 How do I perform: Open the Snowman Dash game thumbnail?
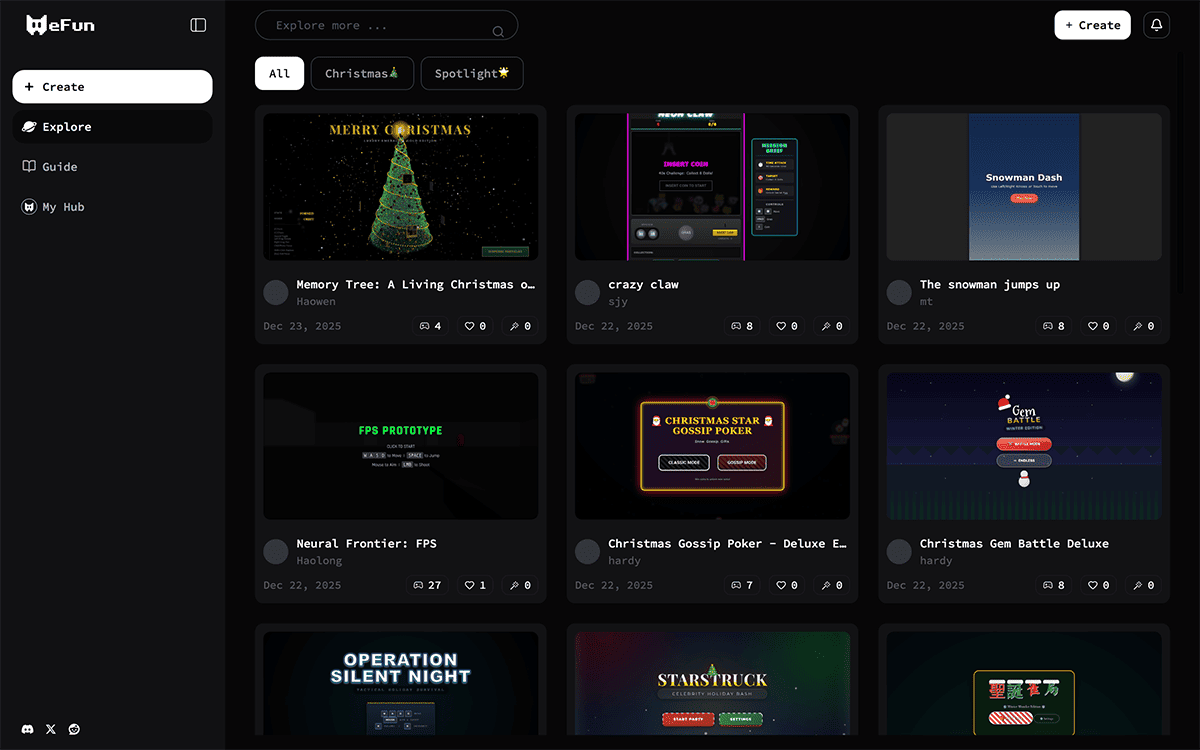[1023, 186]
